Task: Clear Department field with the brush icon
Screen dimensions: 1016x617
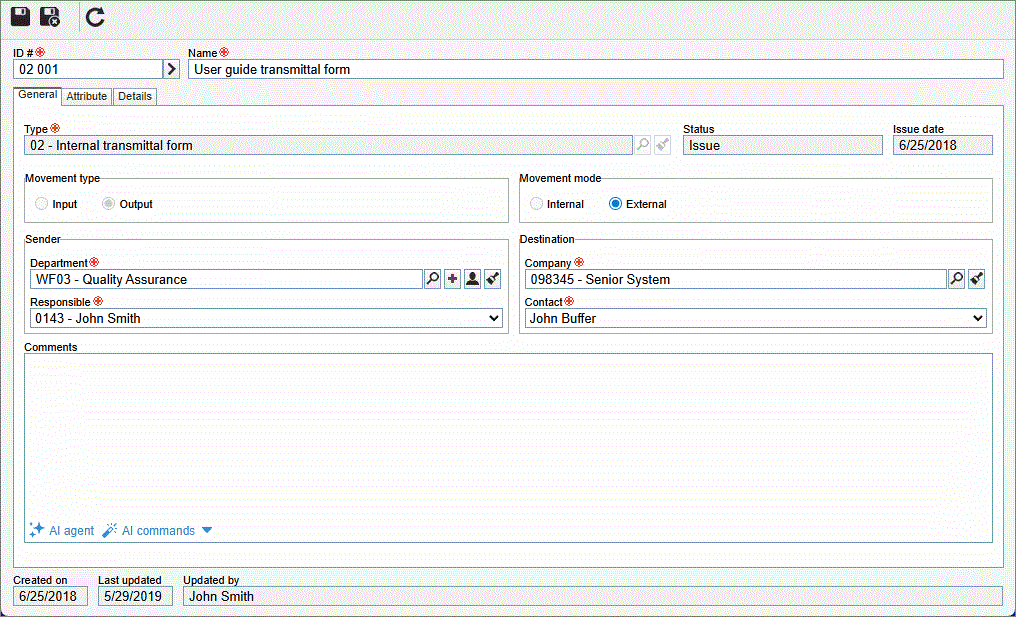Action: [492, 280]
